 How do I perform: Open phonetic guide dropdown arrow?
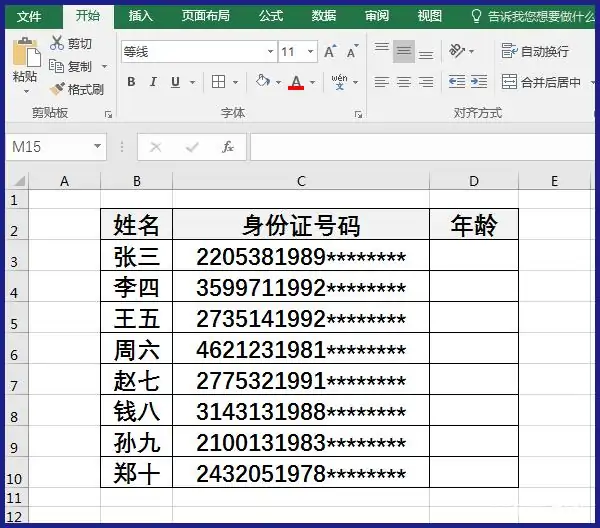point(355,82)
